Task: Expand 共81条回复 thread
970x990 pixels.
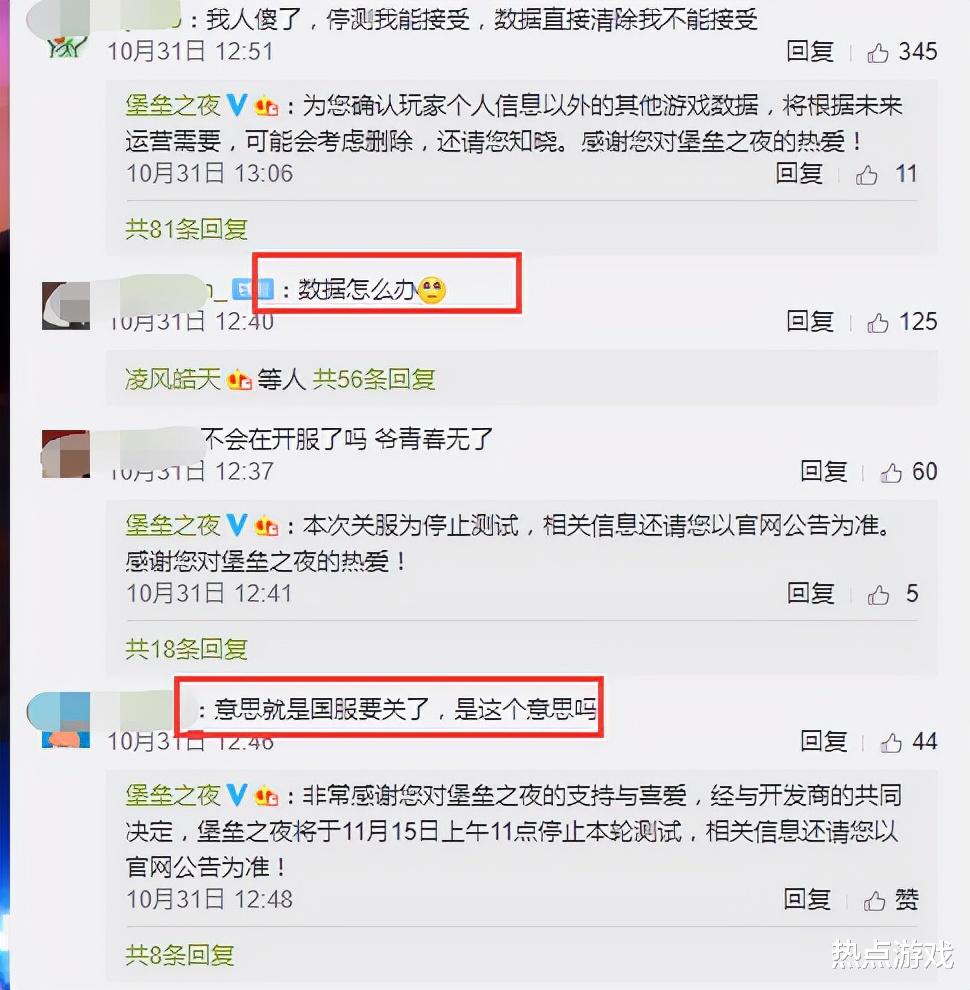Action: 186,229
